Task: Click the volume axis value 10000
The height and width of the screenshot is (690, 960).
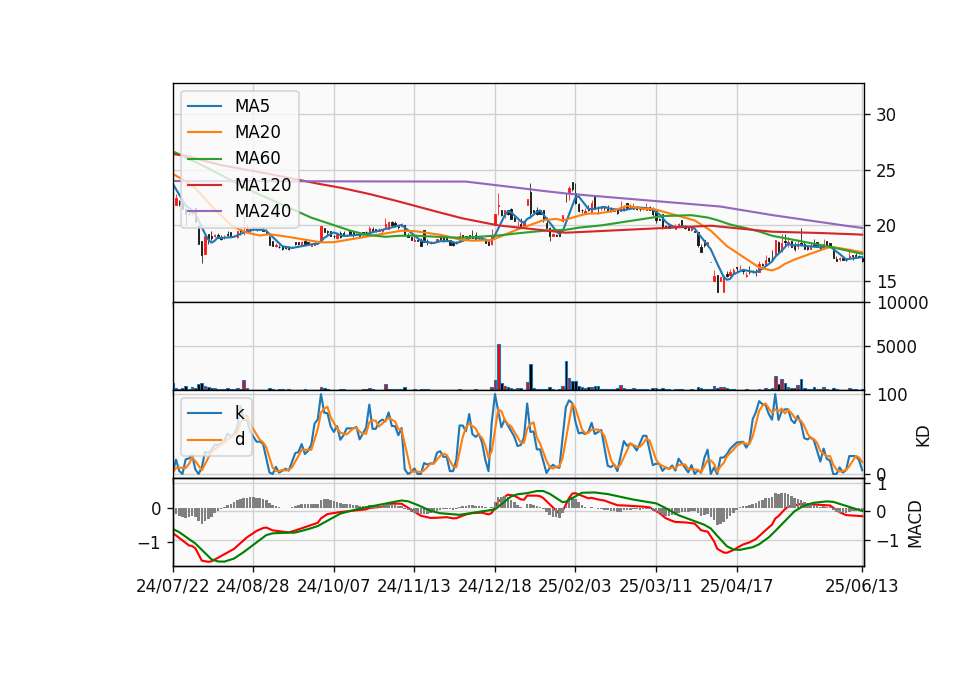Action: point(902,303)
